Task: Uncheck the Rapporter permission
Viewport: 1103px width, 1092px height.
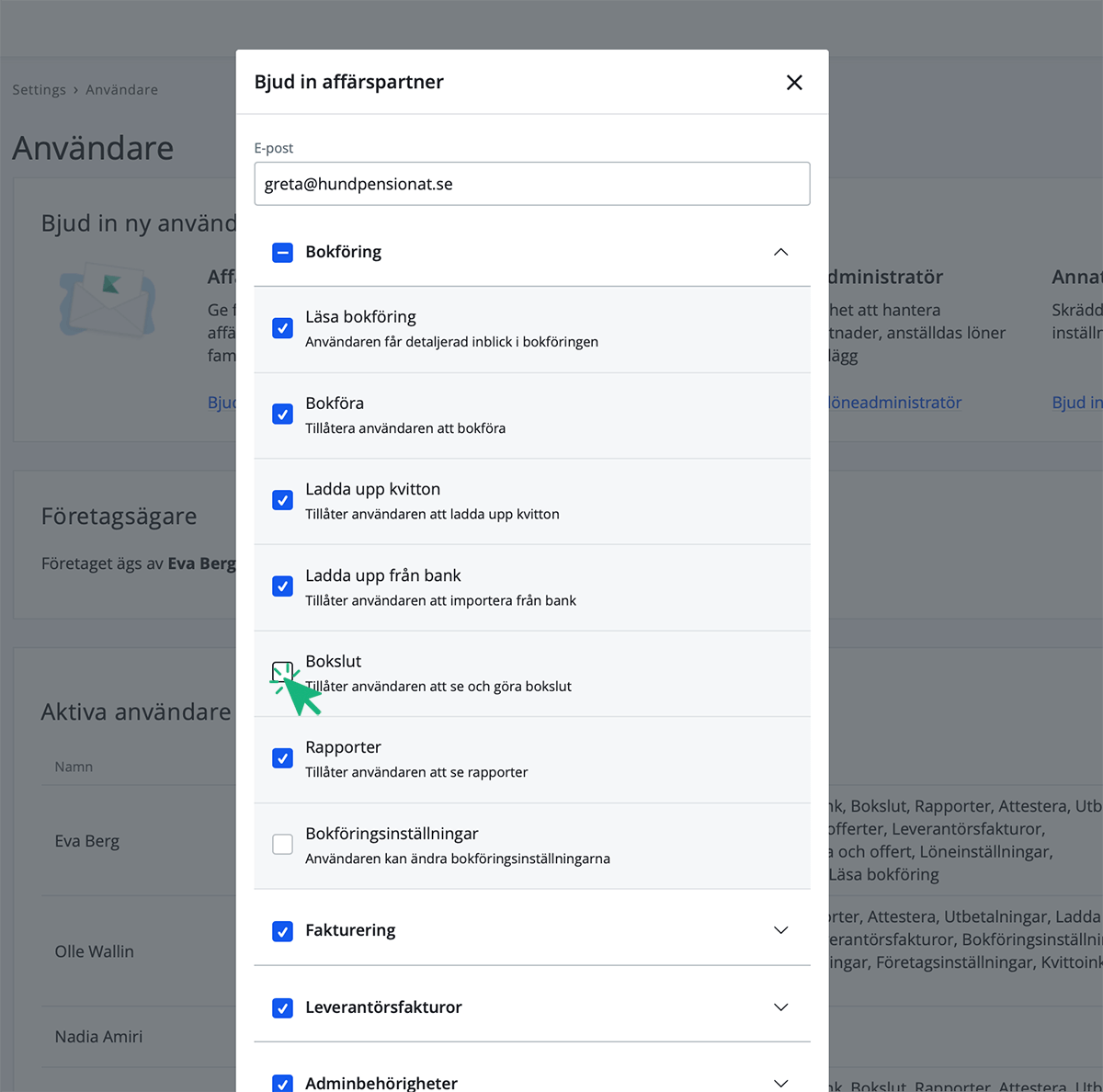Action: (x=283, y=758)
